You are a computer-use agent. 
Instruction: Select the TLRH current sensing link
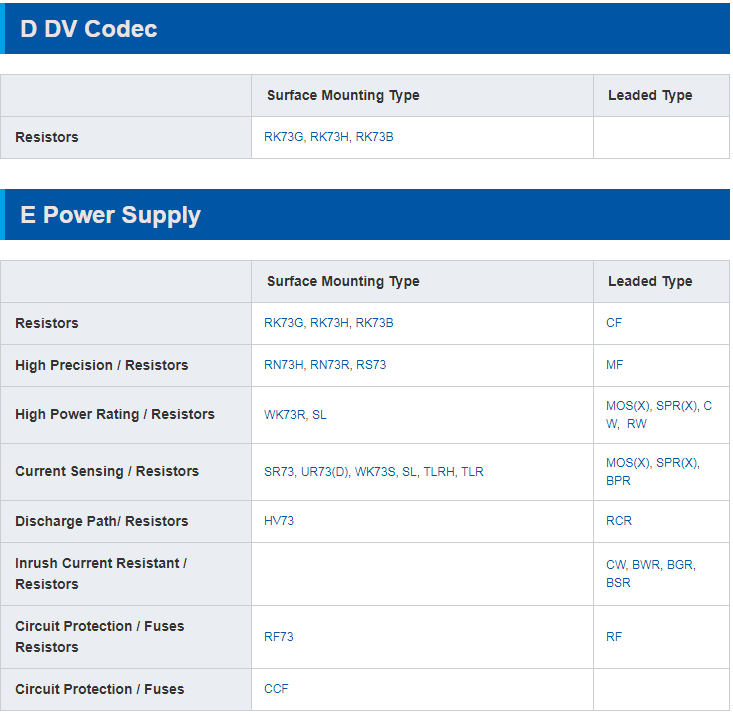click(x=438, y=472)
